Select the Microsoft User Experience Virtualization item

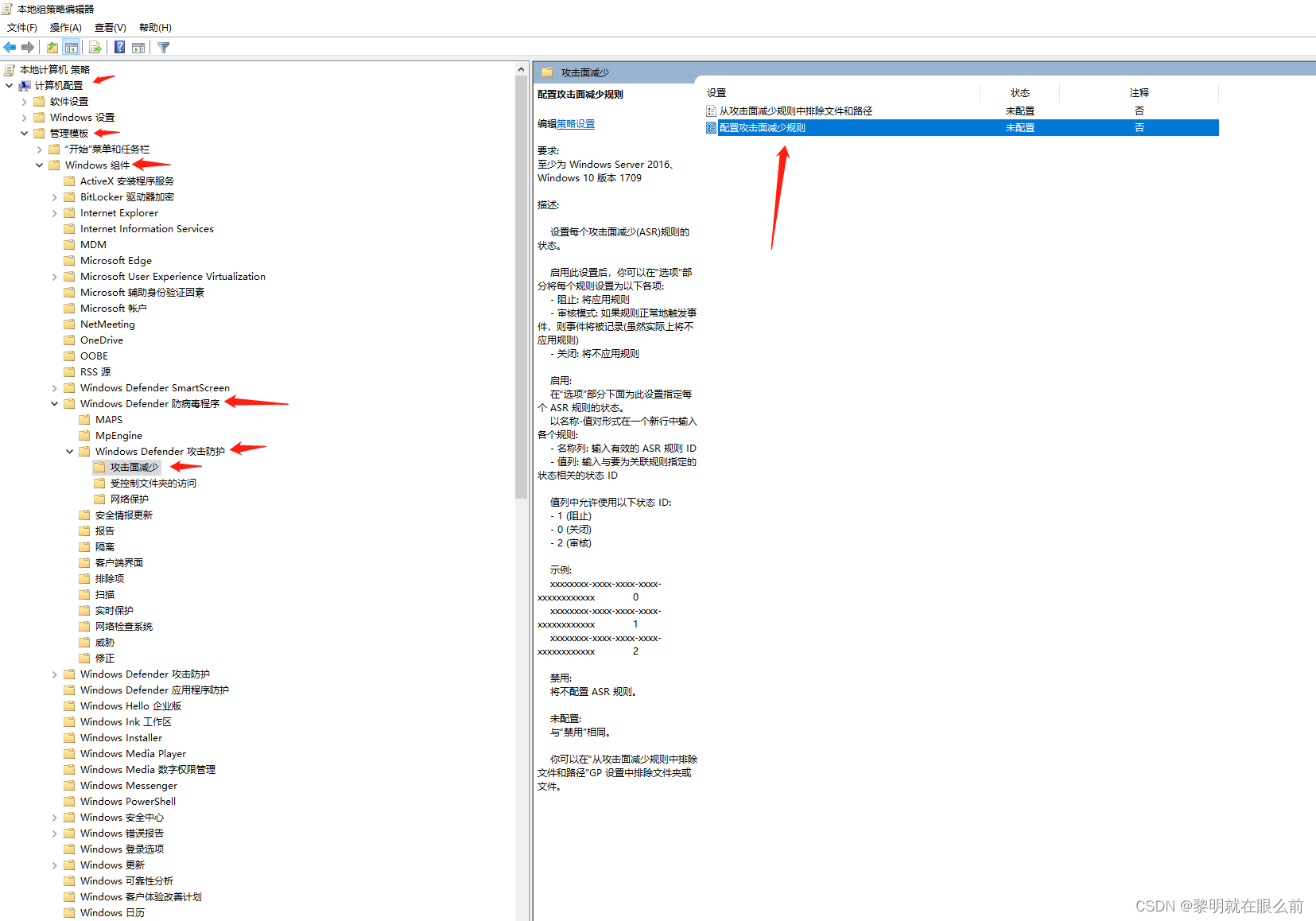(173, 277)
